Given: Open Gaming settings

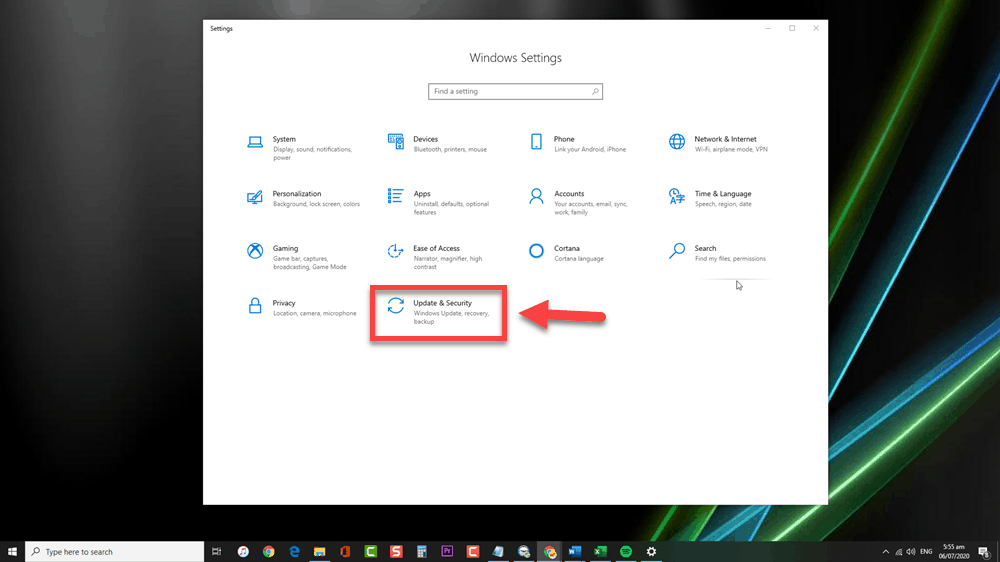Looking at the screenshot, I should [297, 256].
